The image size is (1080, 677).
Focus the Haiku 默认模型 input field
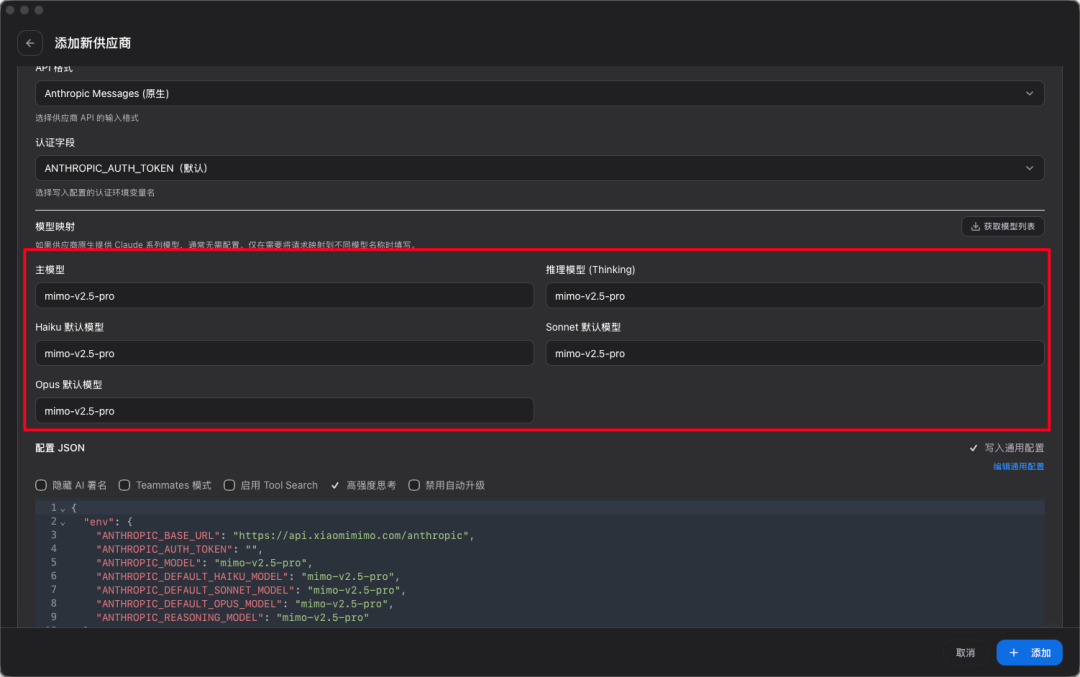click(284, 353)
